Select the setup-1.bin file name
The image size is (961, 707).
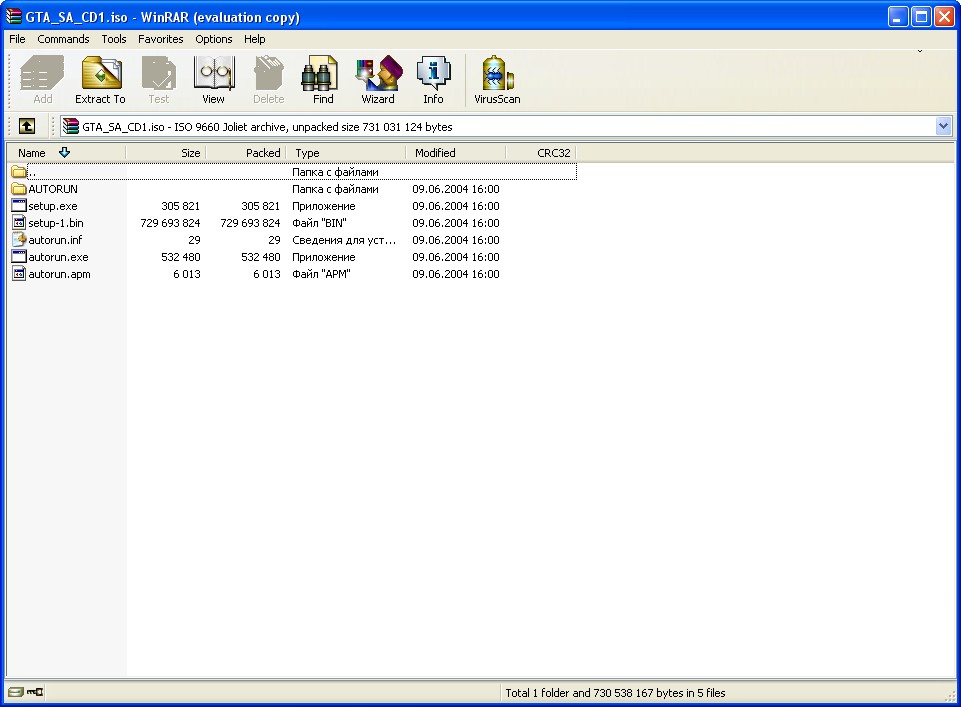pos(56,223)
